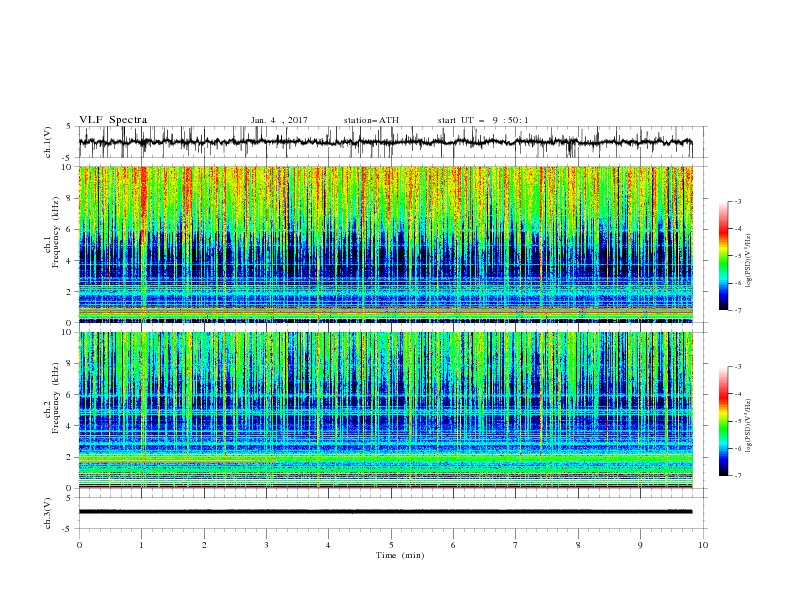Image resolution: width=792 pixels, height=612 pixels.
Task: Click the lower color bar's "log(PSD)(V²/Hz)" label
Action: 749,425
